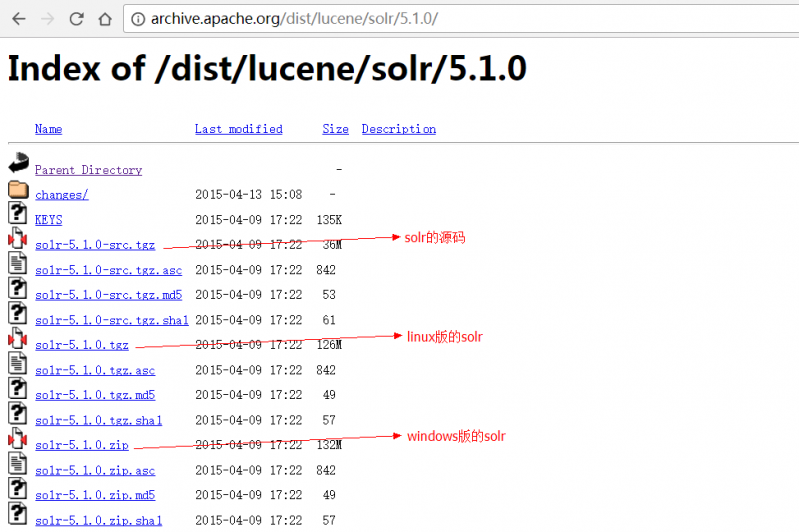The height and width of the screenshot is (532, 799).
Task: Open the Parent Directory link
Action: [x=88, y=170]
